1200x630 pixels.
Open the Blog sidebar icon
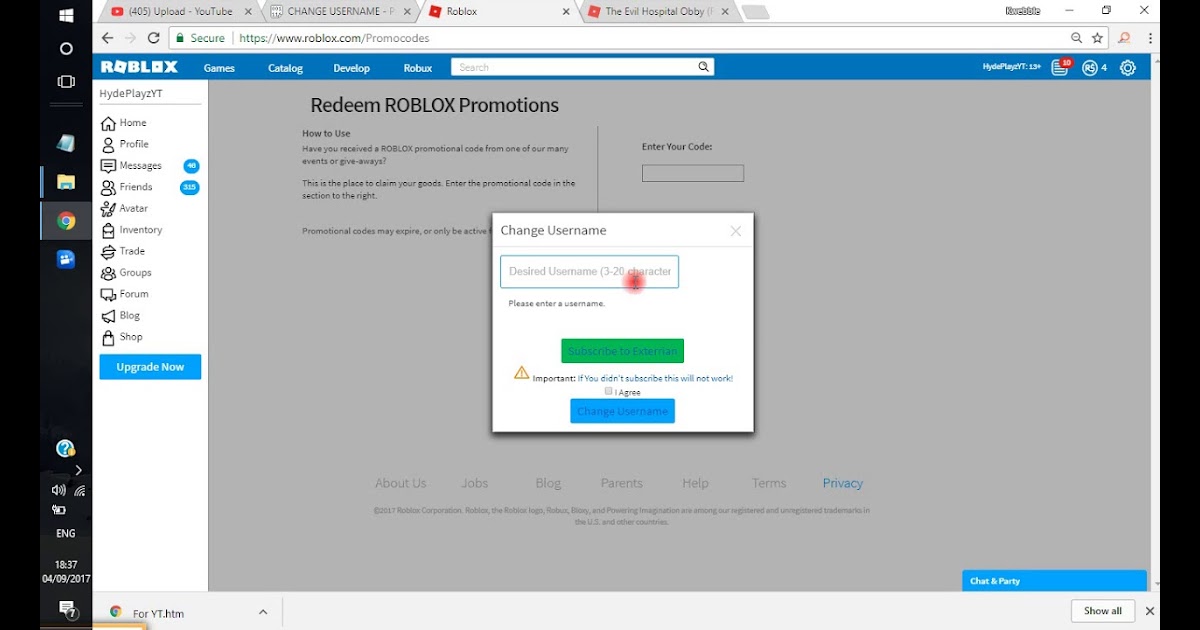coord(108,316)
